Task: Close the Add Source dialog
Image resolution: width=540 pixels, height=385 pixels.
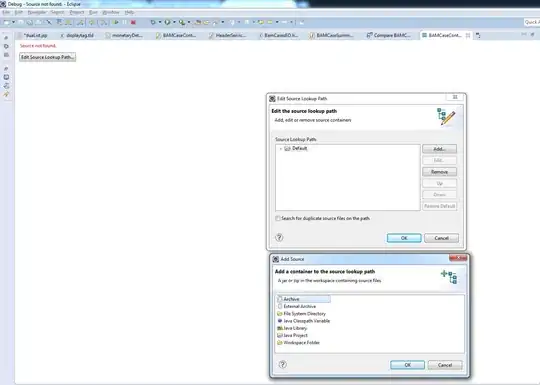Action: (458, 258)
